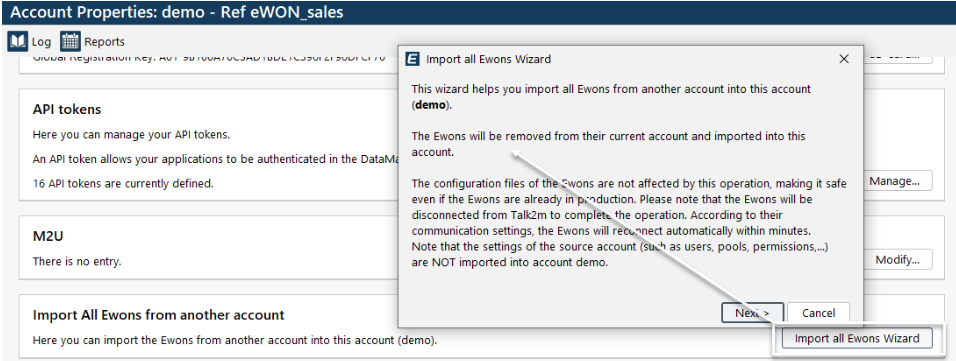
Task: Click the M2U section heading
Action: pyautogui.click(x=48, y=236)
